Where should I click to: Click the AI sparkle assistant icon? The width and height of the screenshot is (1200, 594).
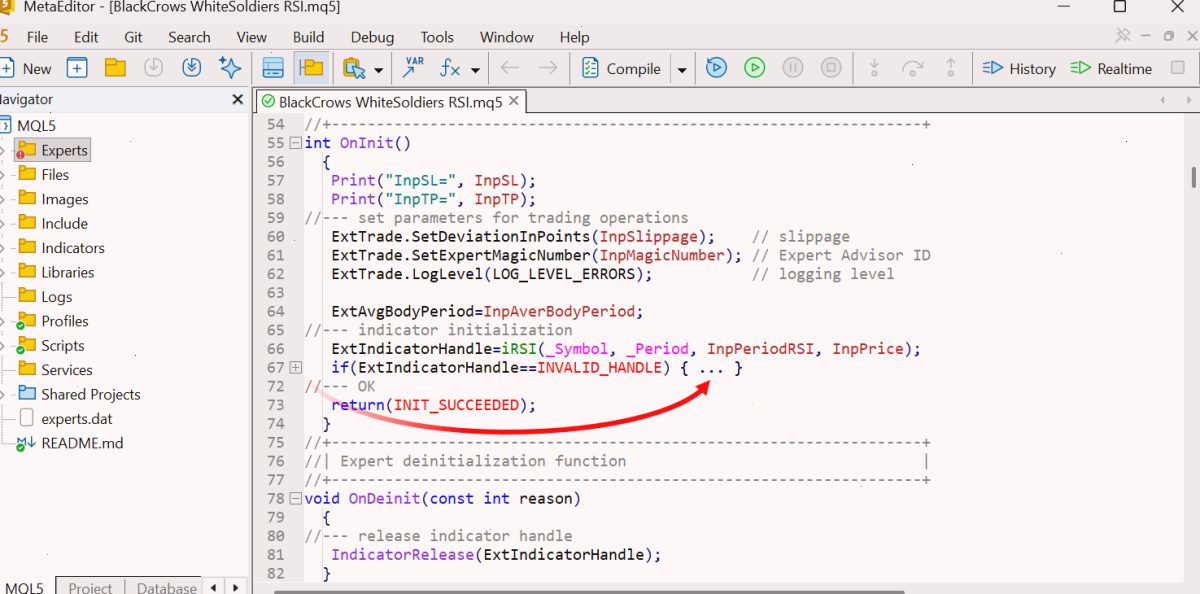(230, 69)
